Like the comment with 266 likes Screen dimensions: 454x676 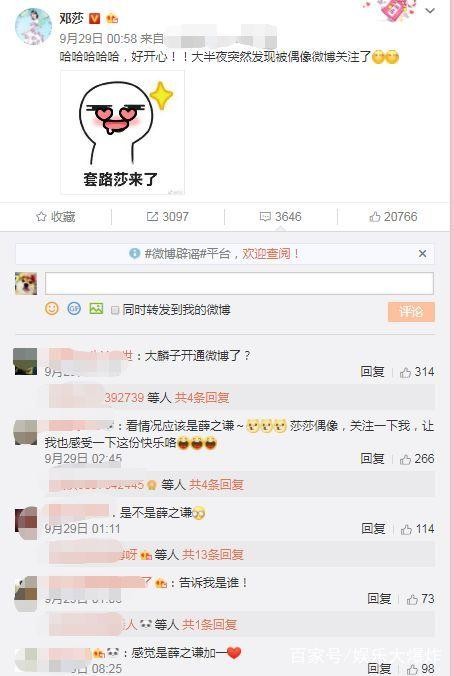tap(405, 459)
